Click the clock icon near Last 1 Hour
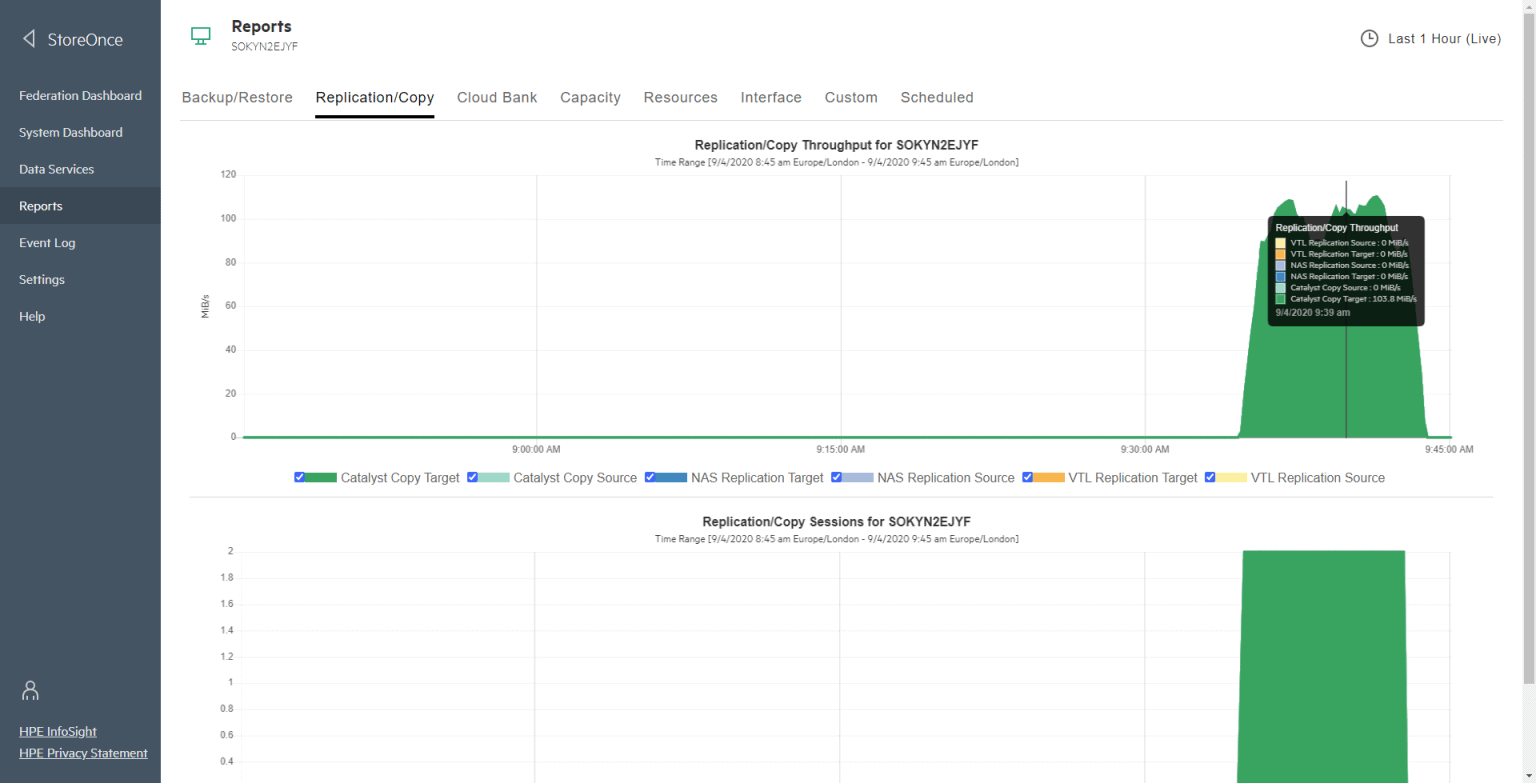This screenshot has height=783, width=1536. point(1370,38)
